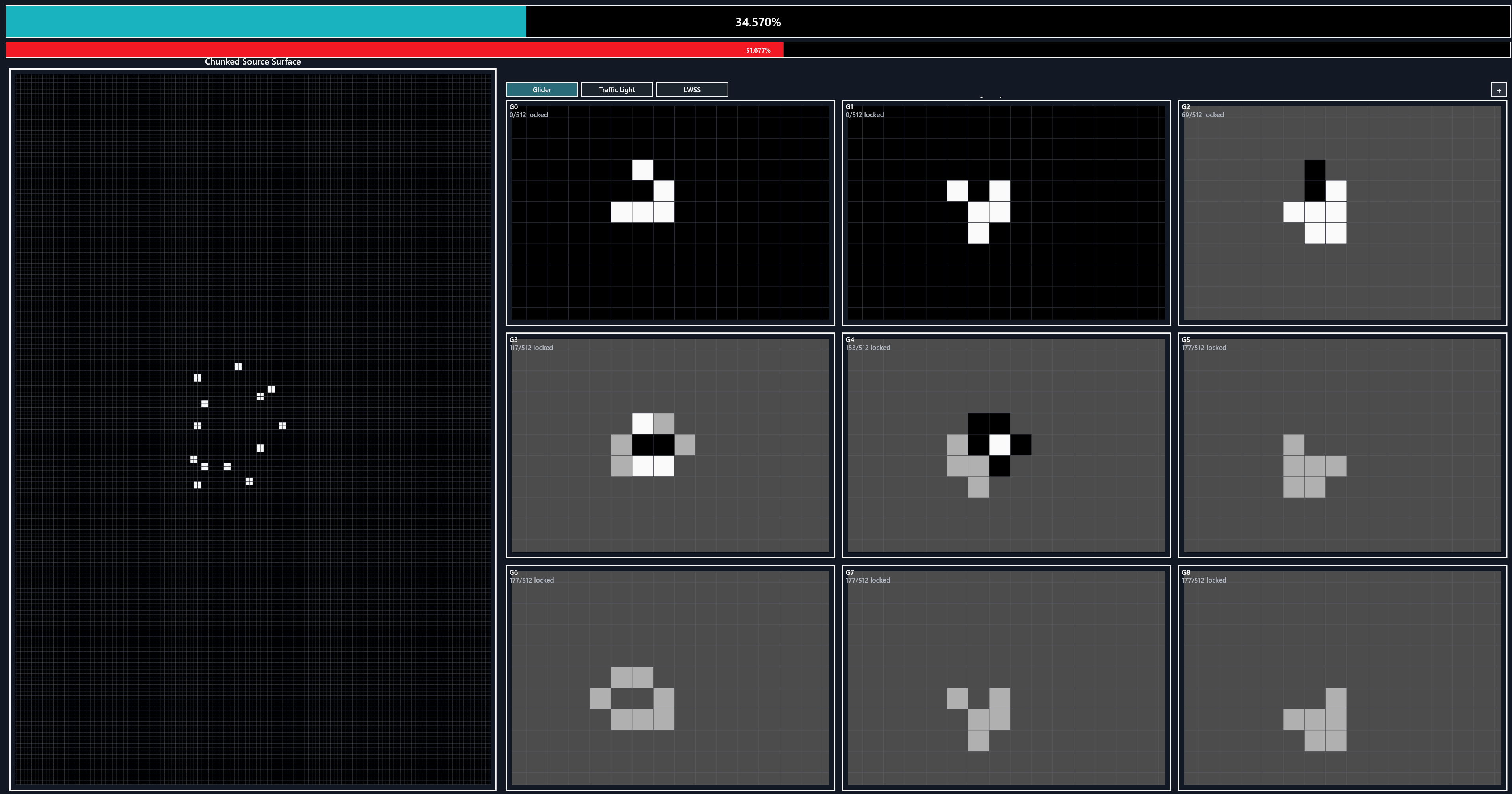Click the cyan 34.570% progress bar

click(x=758, y=22)
